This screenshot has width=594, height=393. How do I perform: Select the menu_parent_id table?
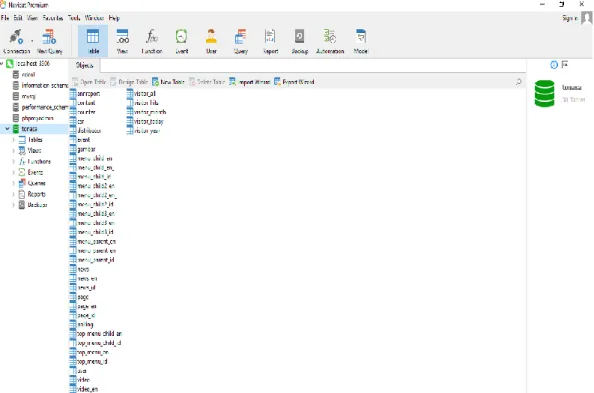92,260
